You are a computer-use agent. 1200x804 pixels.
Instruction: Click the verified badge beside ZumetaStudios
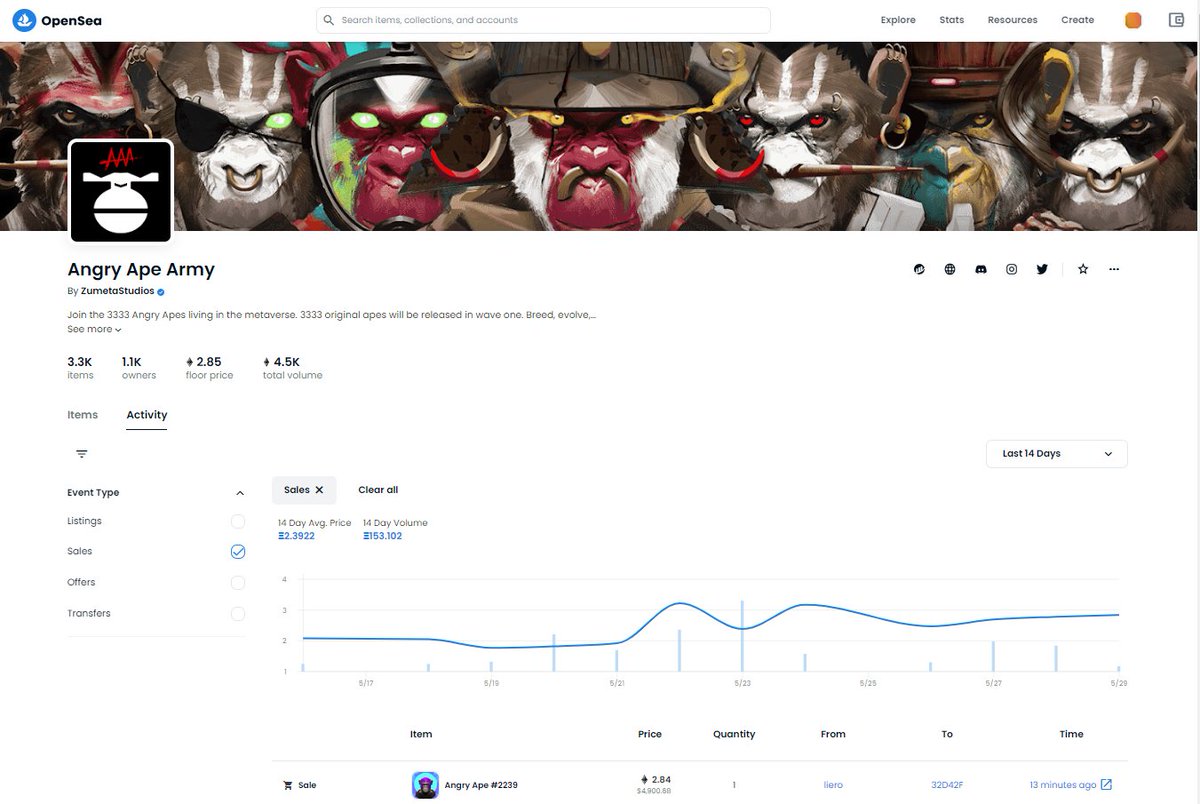(x=161, y=292)
